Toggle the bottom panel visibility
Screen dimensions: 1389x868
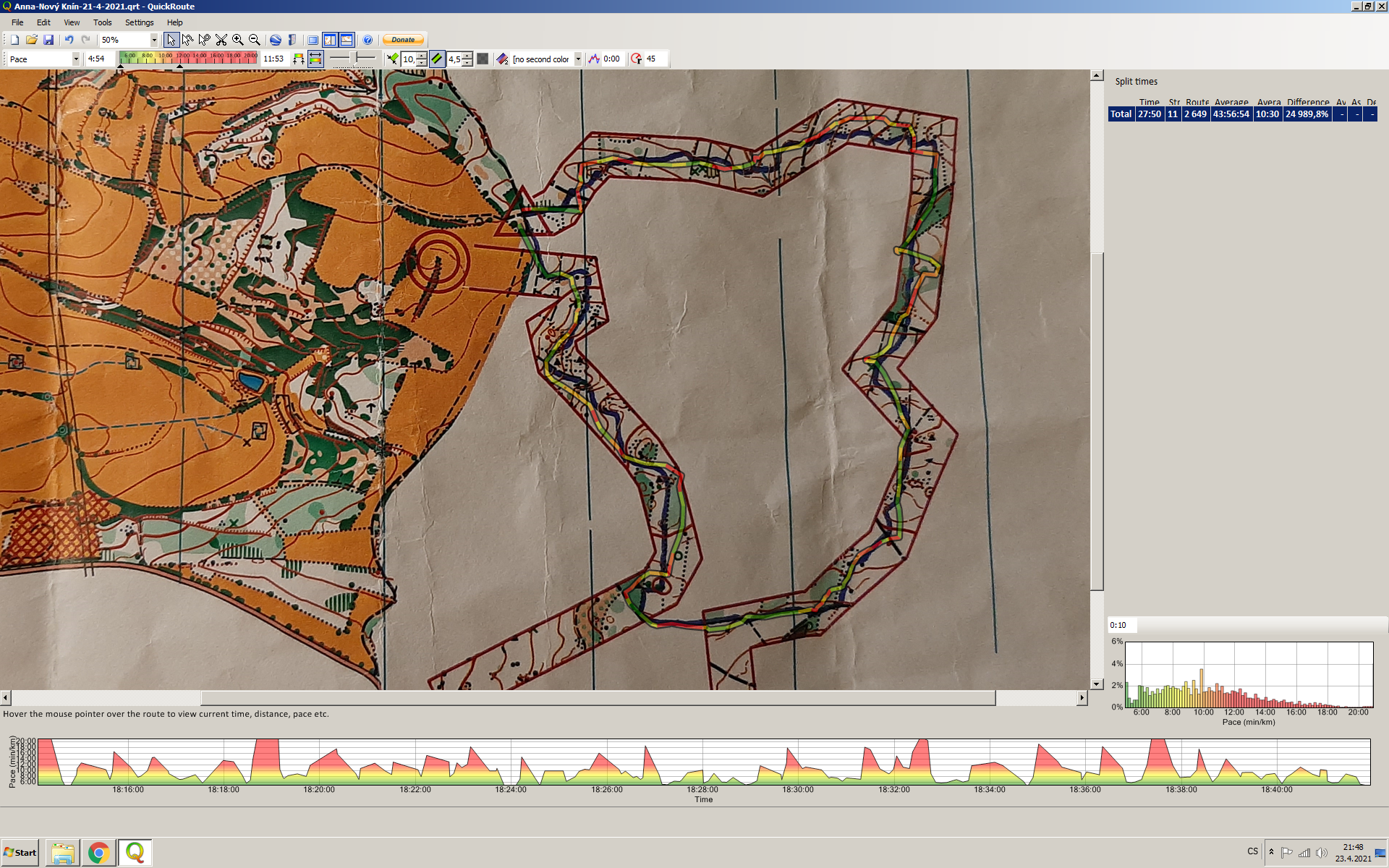[347, 40]
